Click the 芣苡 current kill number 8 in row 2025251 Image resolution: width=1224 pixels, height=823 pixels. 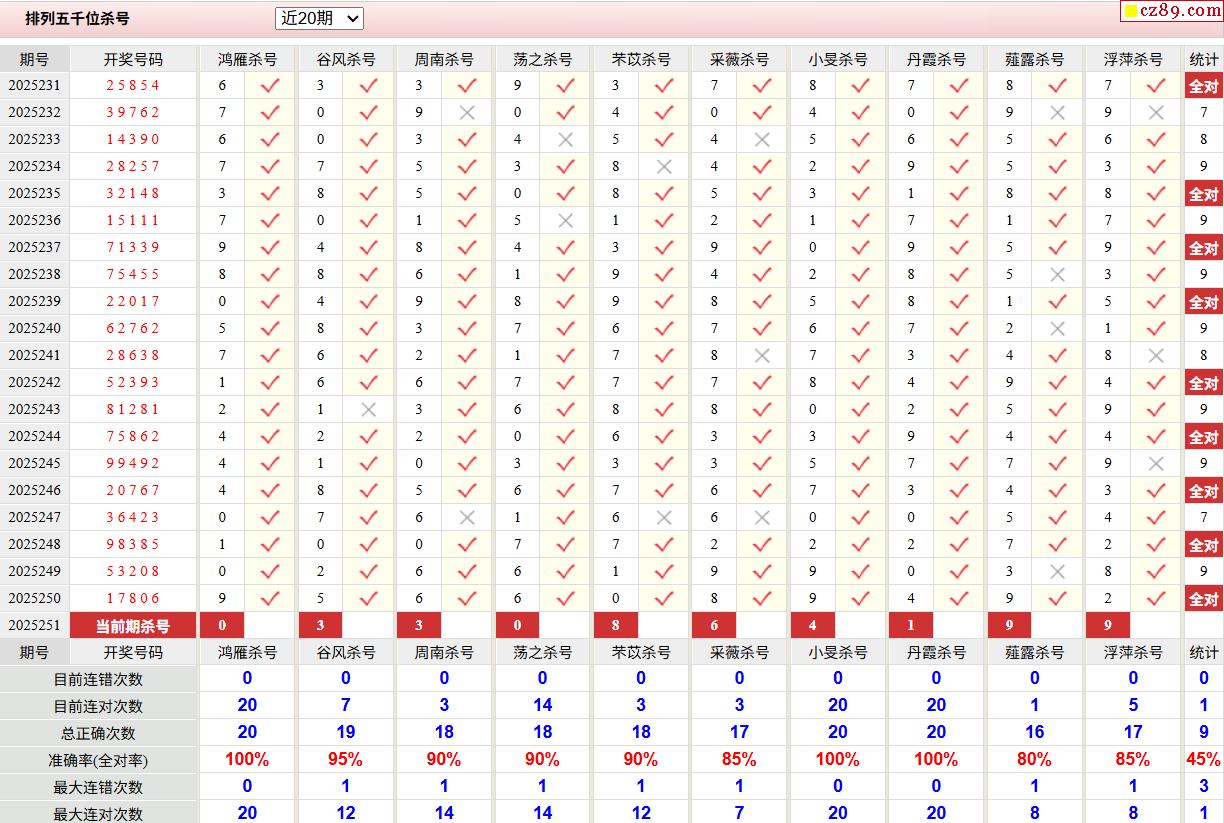pyautogui.click(x=616, y=626)
